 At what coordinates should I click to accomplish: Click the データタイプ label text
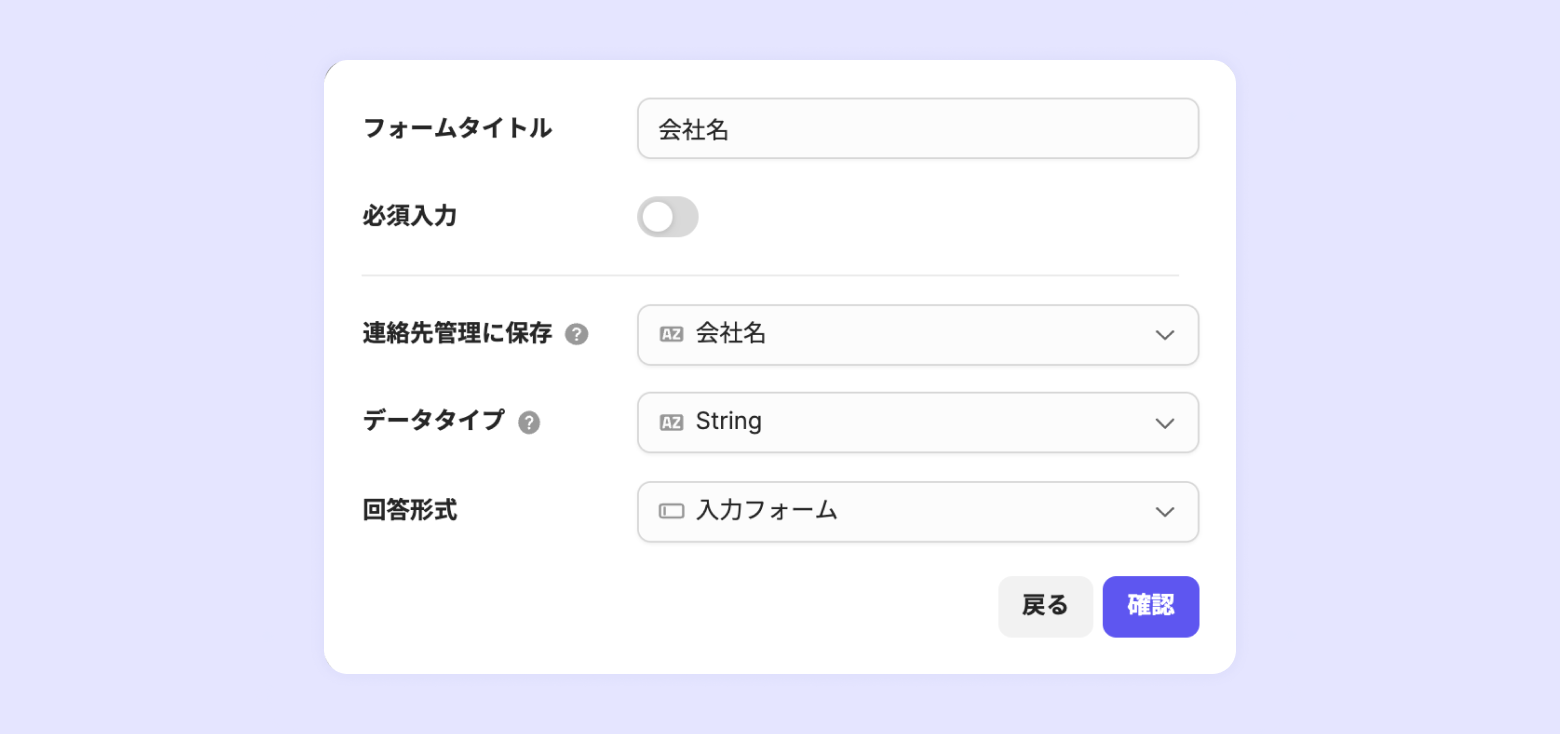click(433, 421)
